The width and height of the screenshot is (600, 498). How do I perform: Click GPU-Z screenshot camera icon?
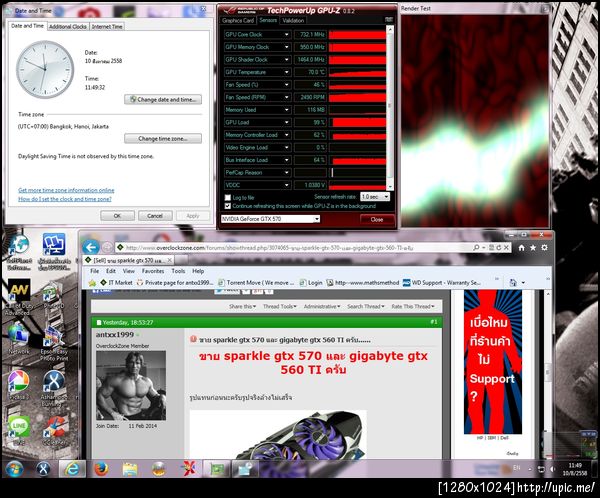click(x=389, y=20)
